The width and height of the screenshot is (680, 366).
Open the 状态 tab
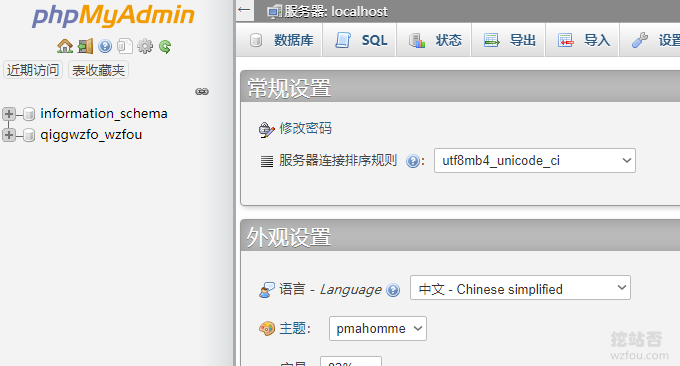tap(435, 40)
